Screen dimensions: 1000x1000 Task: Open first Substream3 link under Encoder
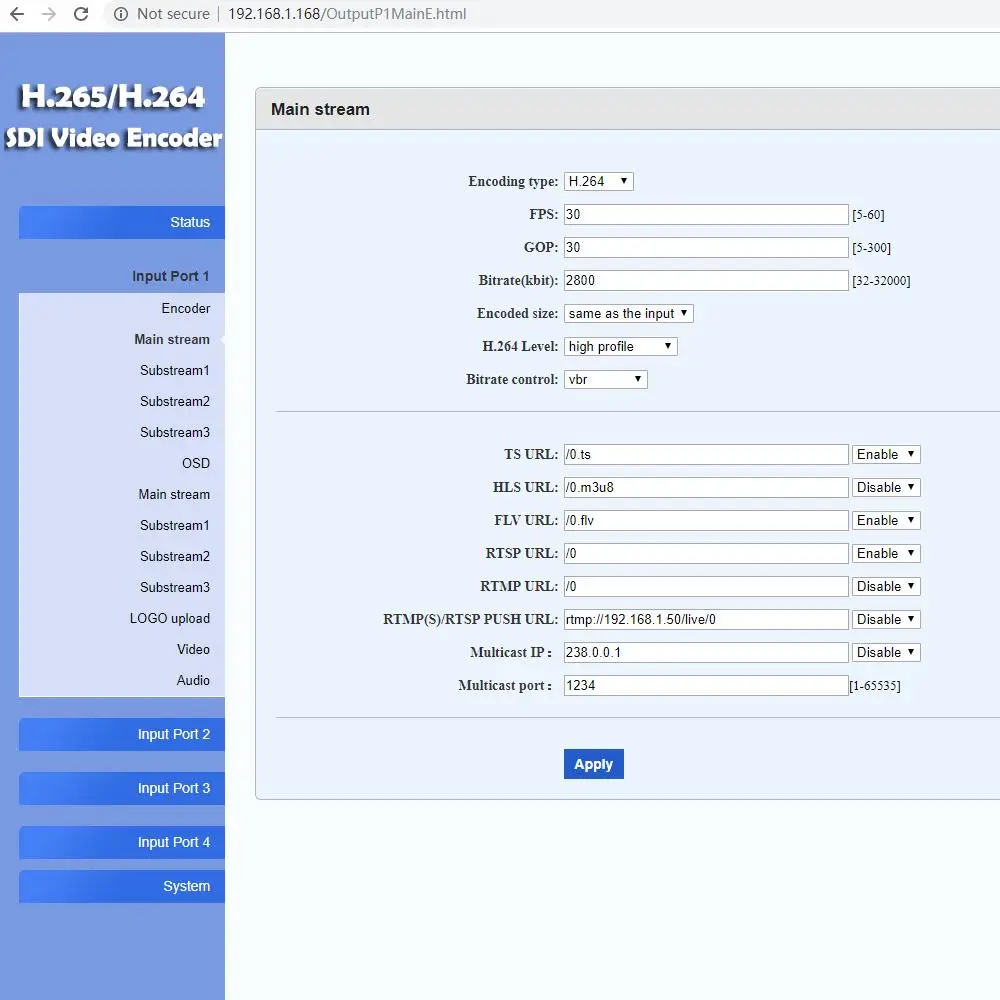(x=175, y=432)
